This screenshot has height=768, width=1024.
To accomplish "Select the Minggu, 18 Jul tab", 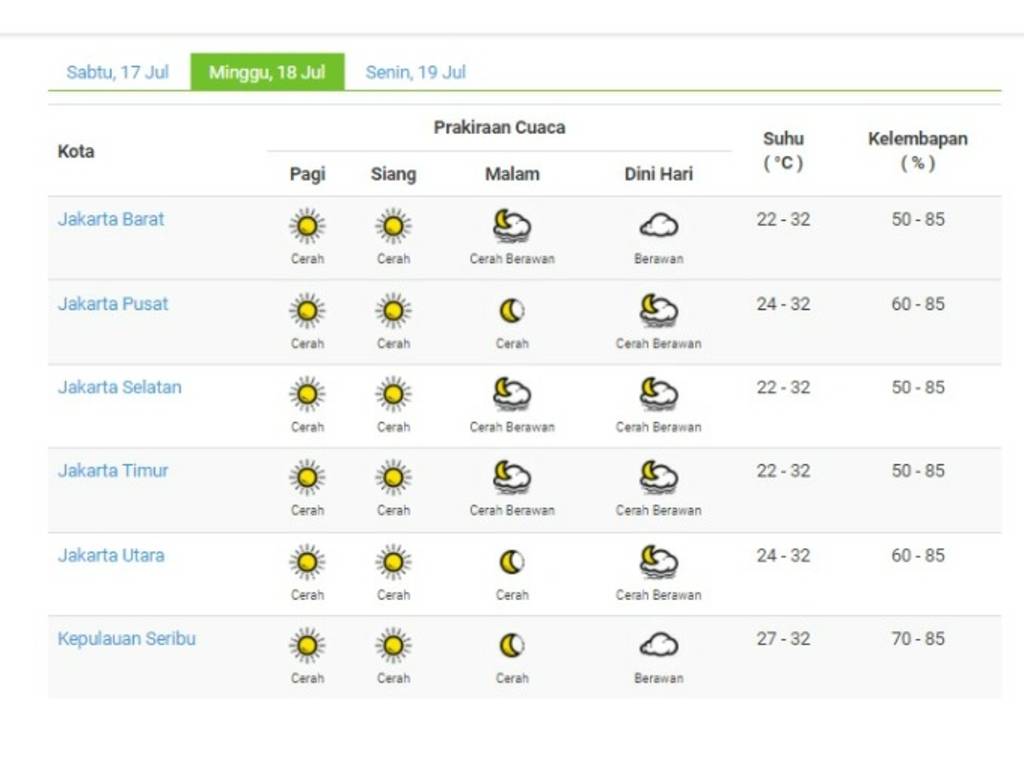I will [267, 72].
